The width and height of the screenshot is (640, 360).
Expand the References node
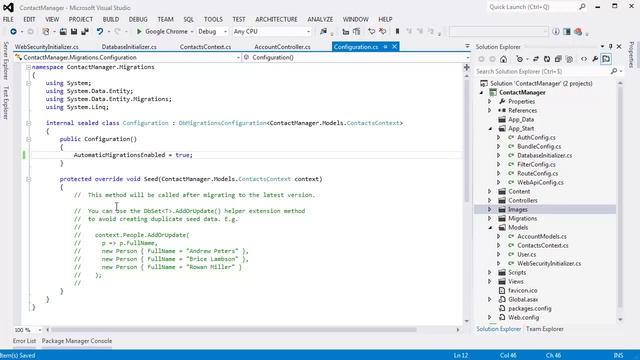(x=490, y=111)
